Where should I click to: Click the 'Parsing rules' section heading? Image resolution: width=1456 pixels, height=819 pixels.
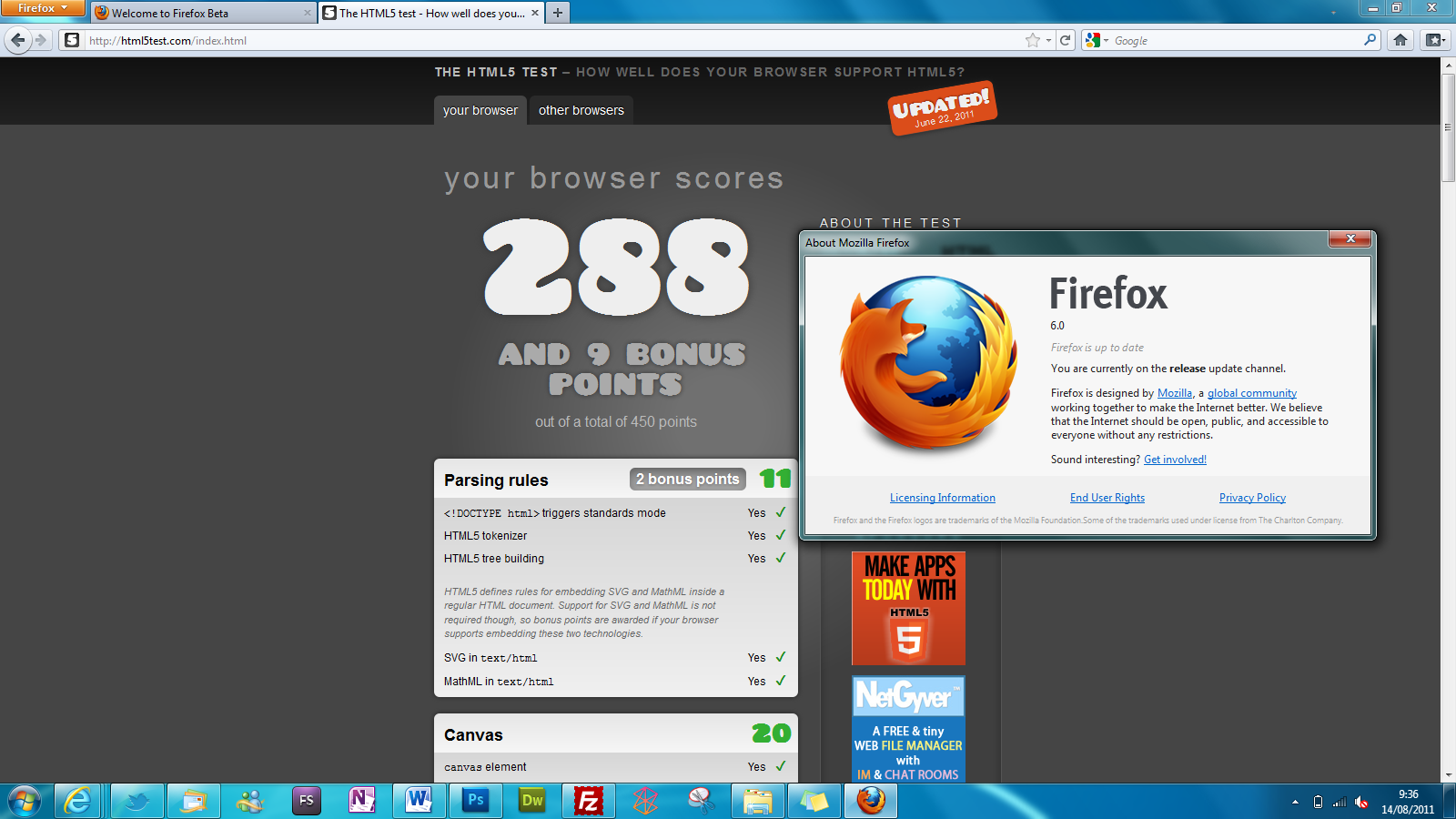496,480
